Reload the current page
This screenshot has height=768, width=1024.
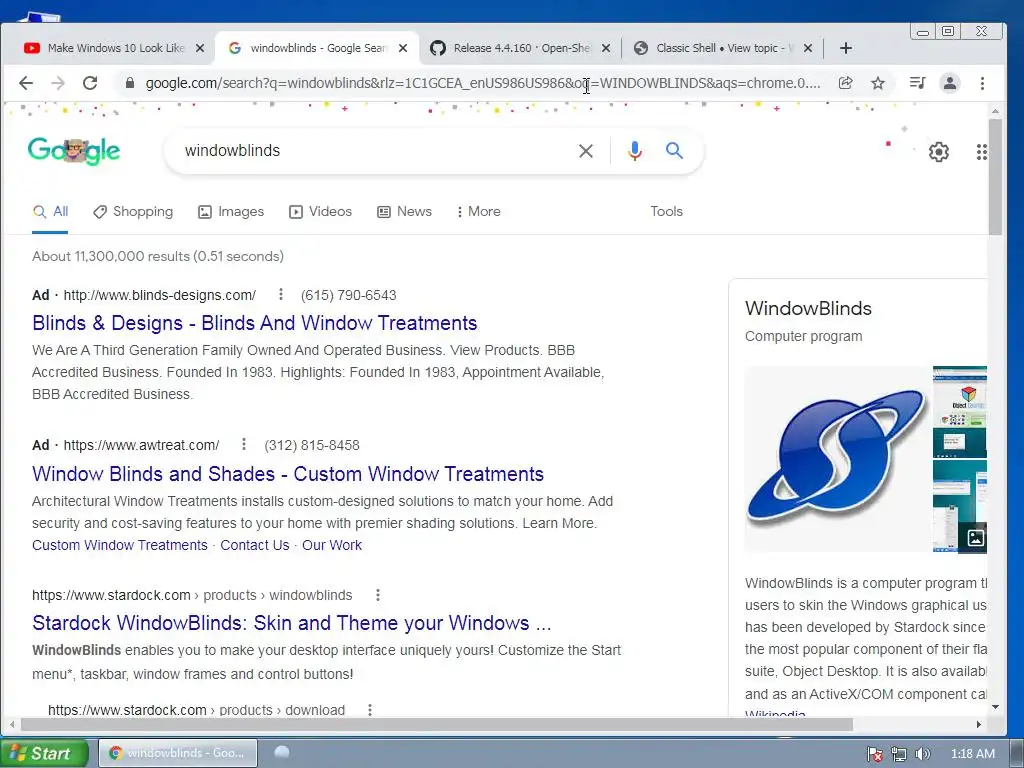90,83
